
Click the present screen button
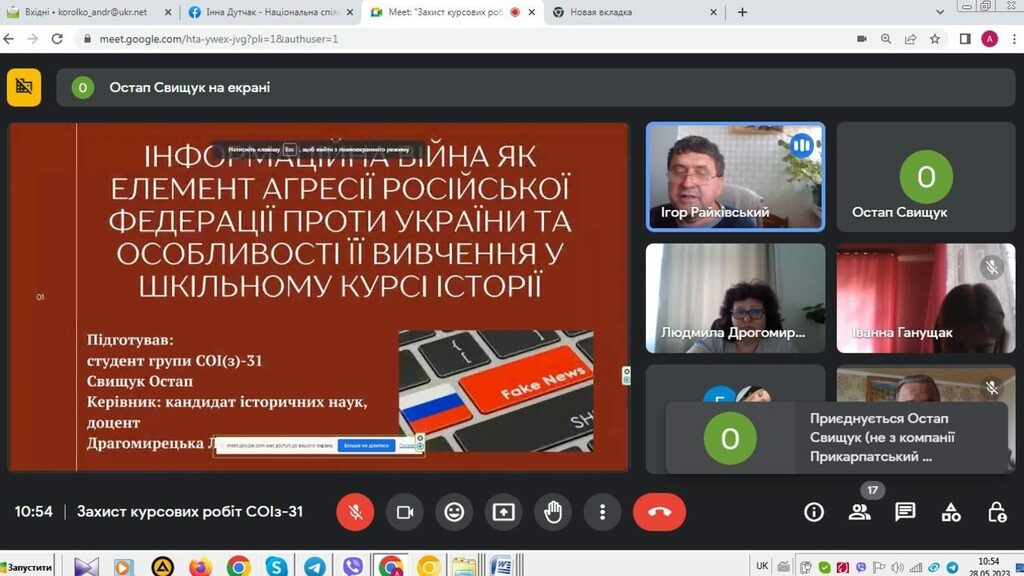[503, 512]
